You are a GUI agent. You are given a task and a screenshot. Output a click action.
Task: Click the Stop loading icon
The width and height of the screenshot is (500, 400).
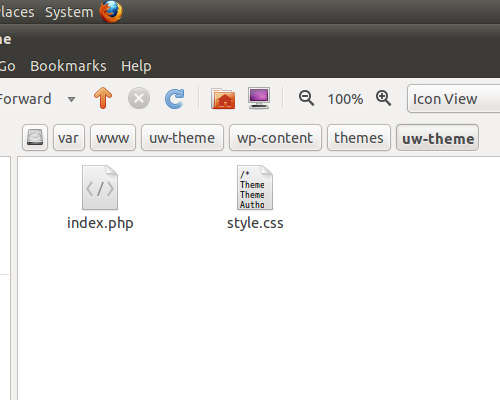click(139, 98)
